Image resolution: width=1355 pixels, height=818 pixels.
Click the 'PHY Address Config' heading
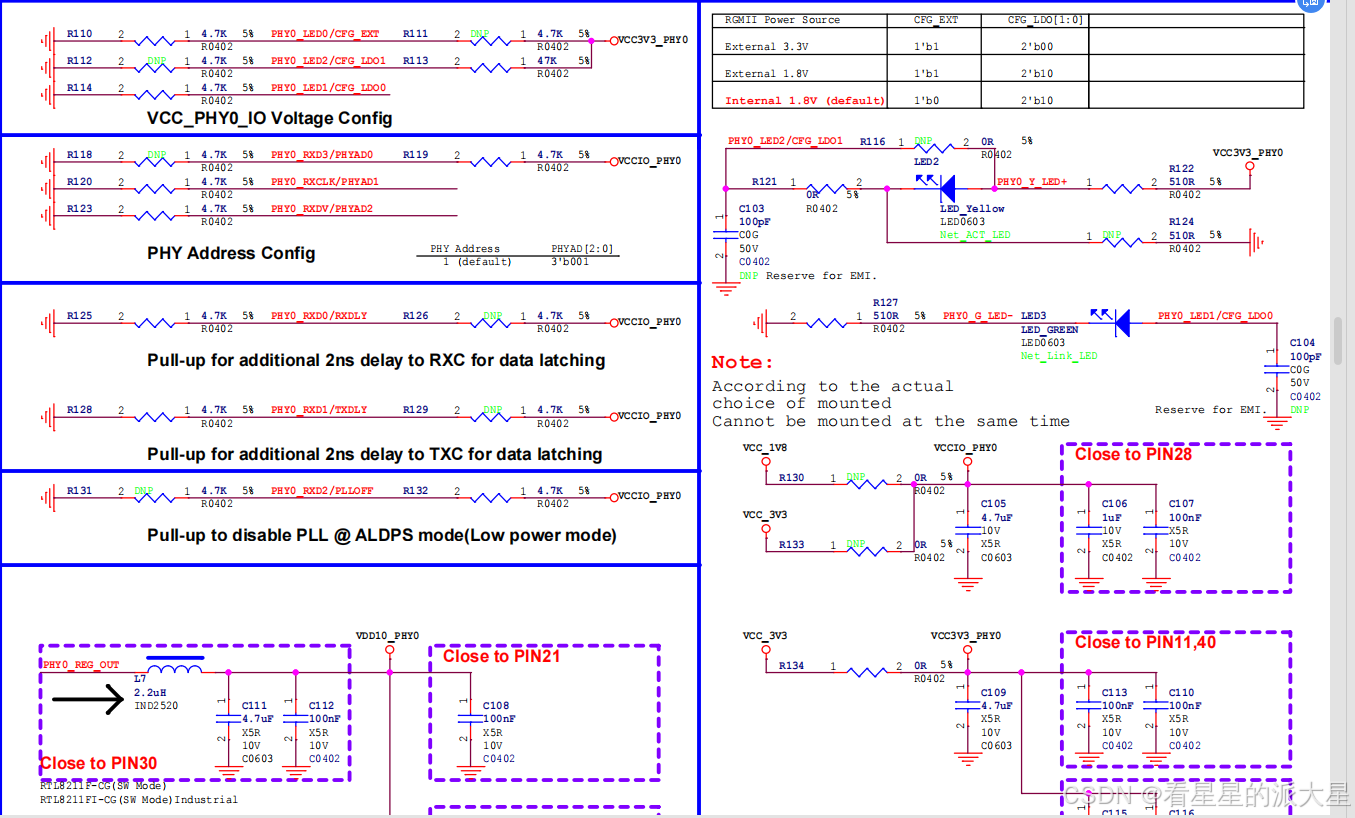(231, 253)
